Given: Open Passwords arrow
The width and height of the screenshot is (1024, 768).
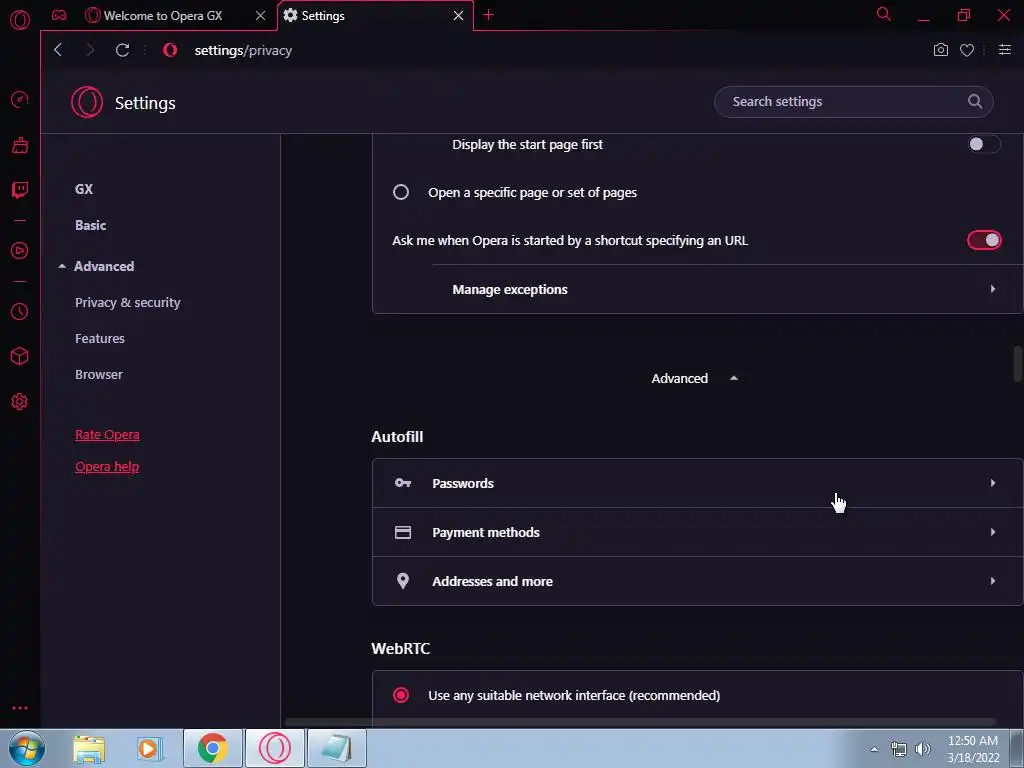Looking at the screenshot, I should [x=993, y=483].
